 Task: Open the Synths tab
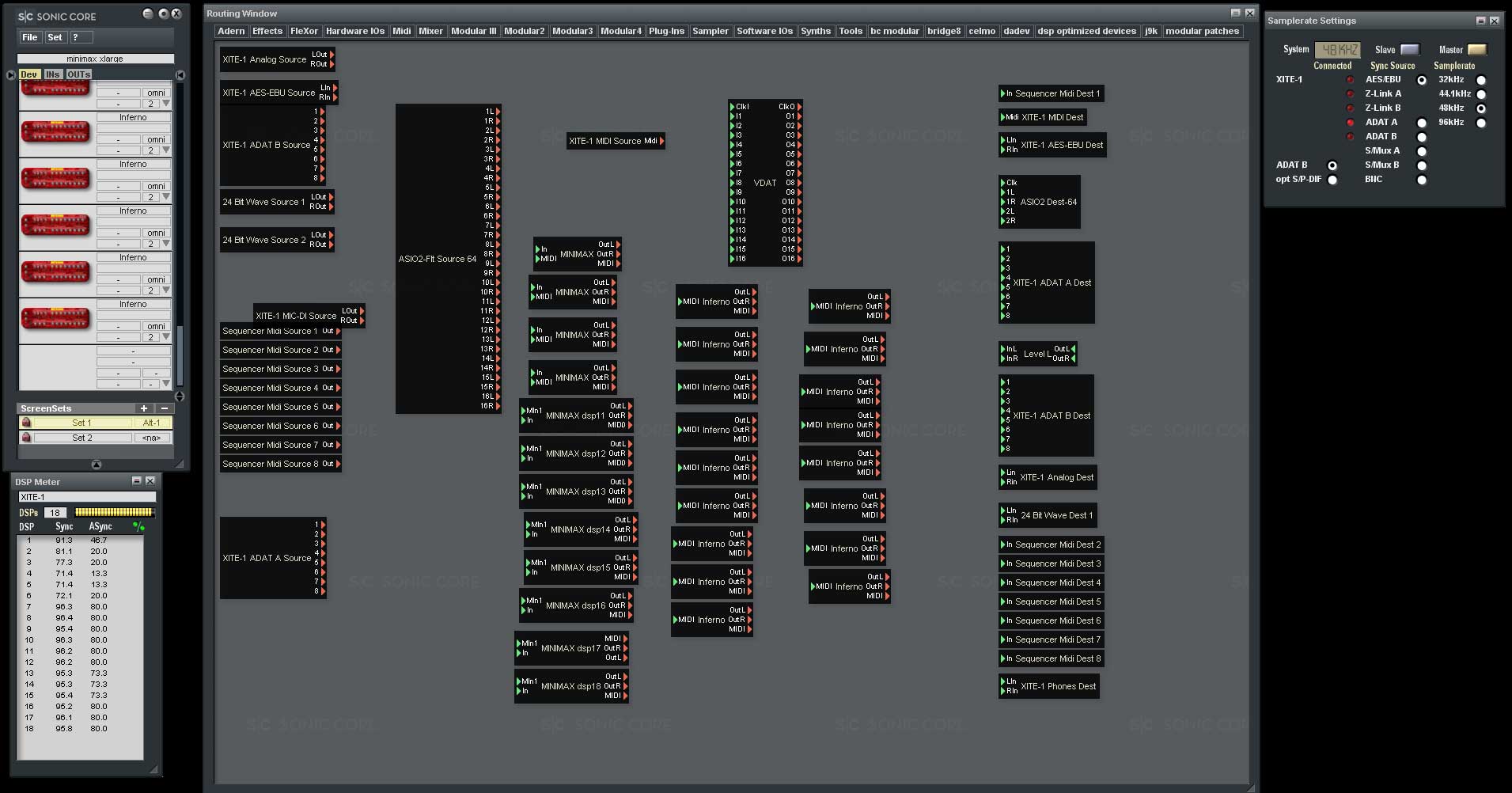click(x=816, y=31)
